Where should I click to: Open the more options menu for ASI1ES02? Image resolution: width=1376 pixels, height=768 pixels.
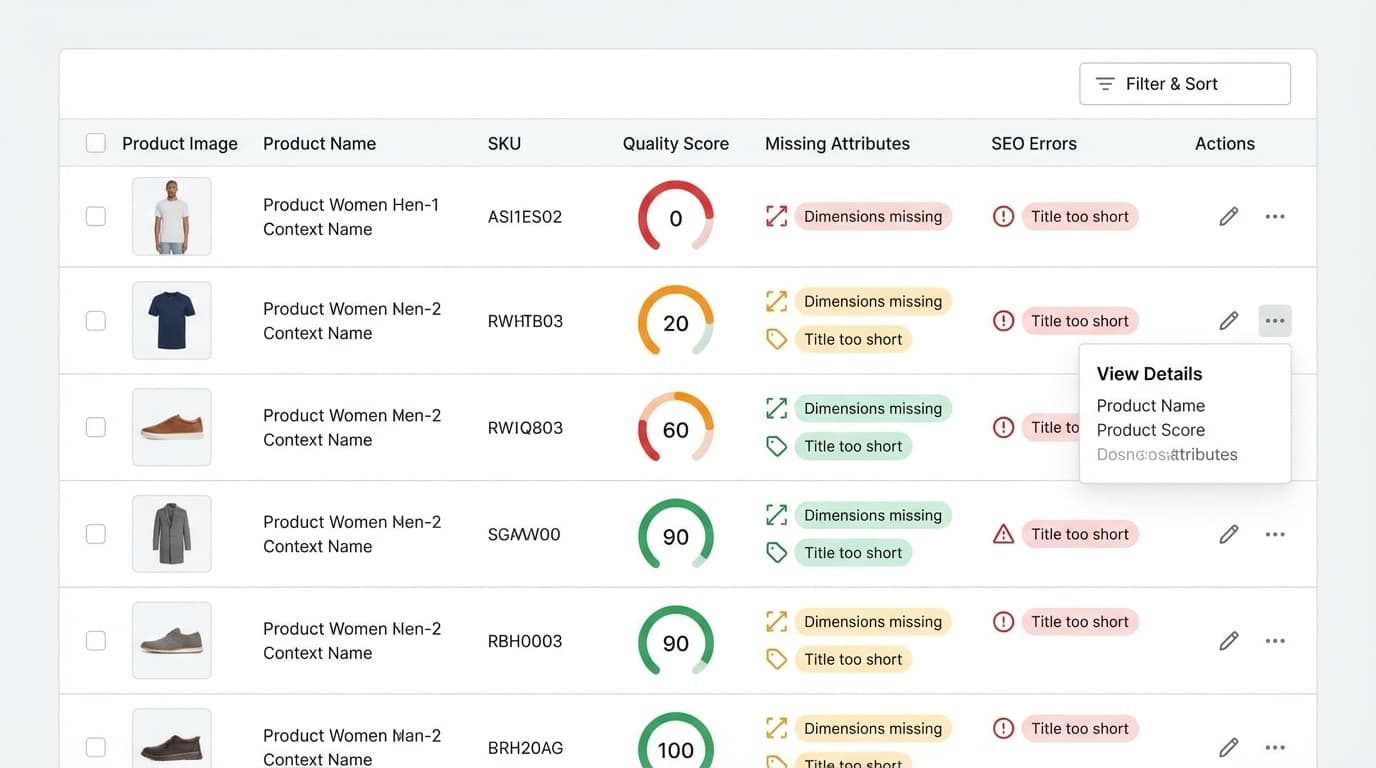(x=1275, y=216)
